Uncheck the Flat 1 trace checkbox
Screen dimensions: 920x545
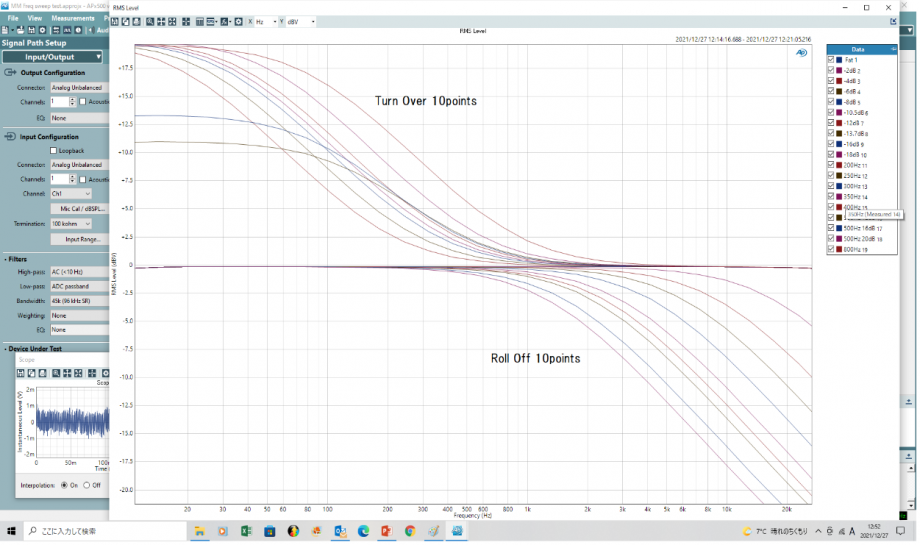[831, 60]
